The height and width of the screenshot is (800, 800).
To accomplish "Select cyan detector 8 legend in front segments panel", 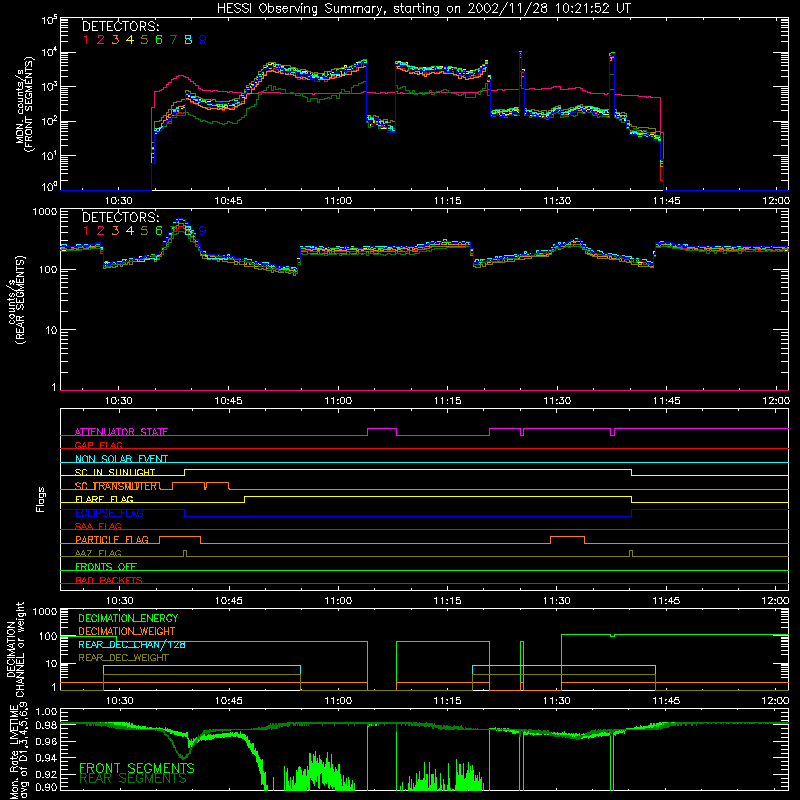I will coord(188,40).
